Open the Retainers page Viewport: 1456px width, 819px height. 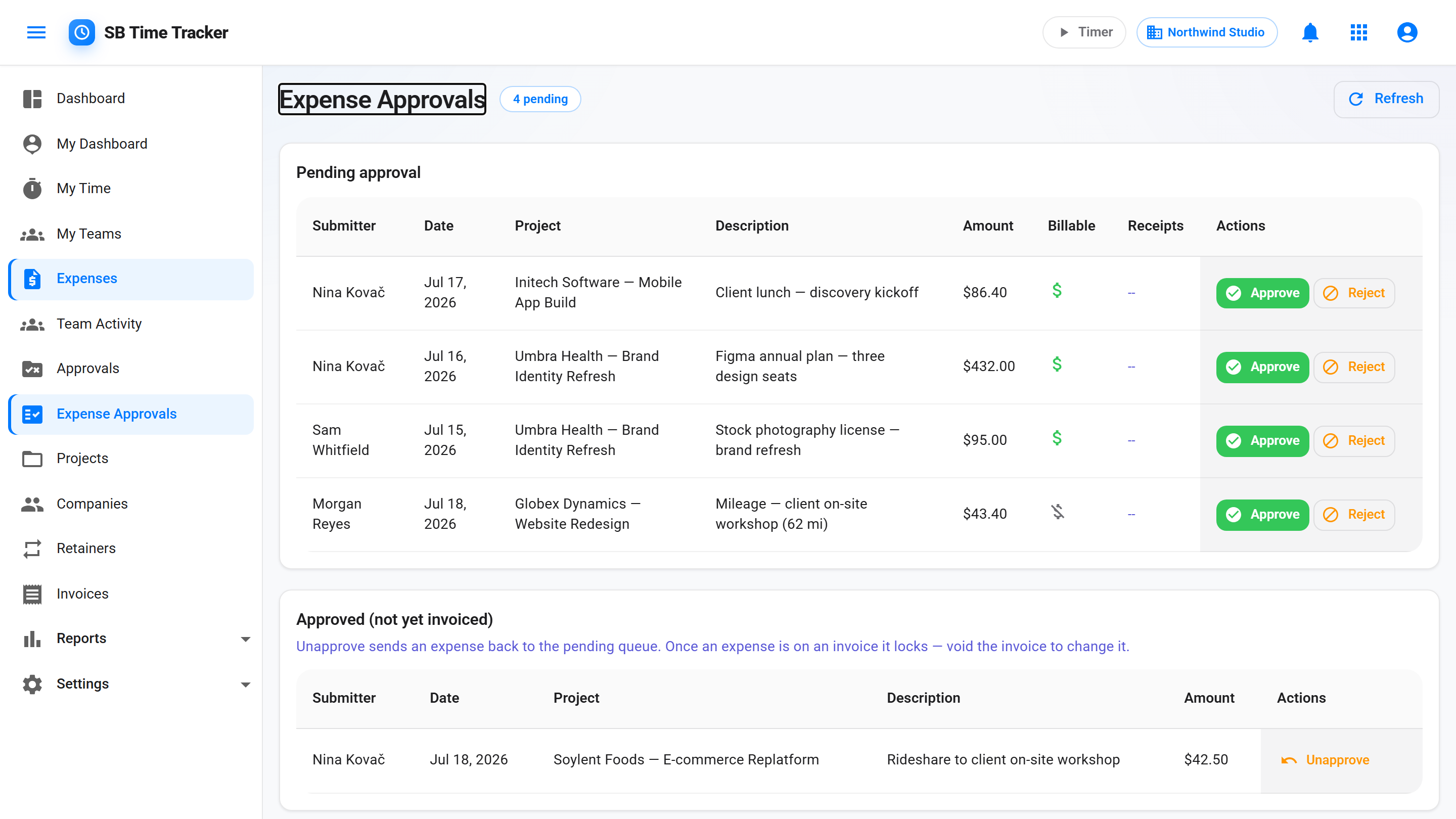pyautogui.click(x=131, y=548)
